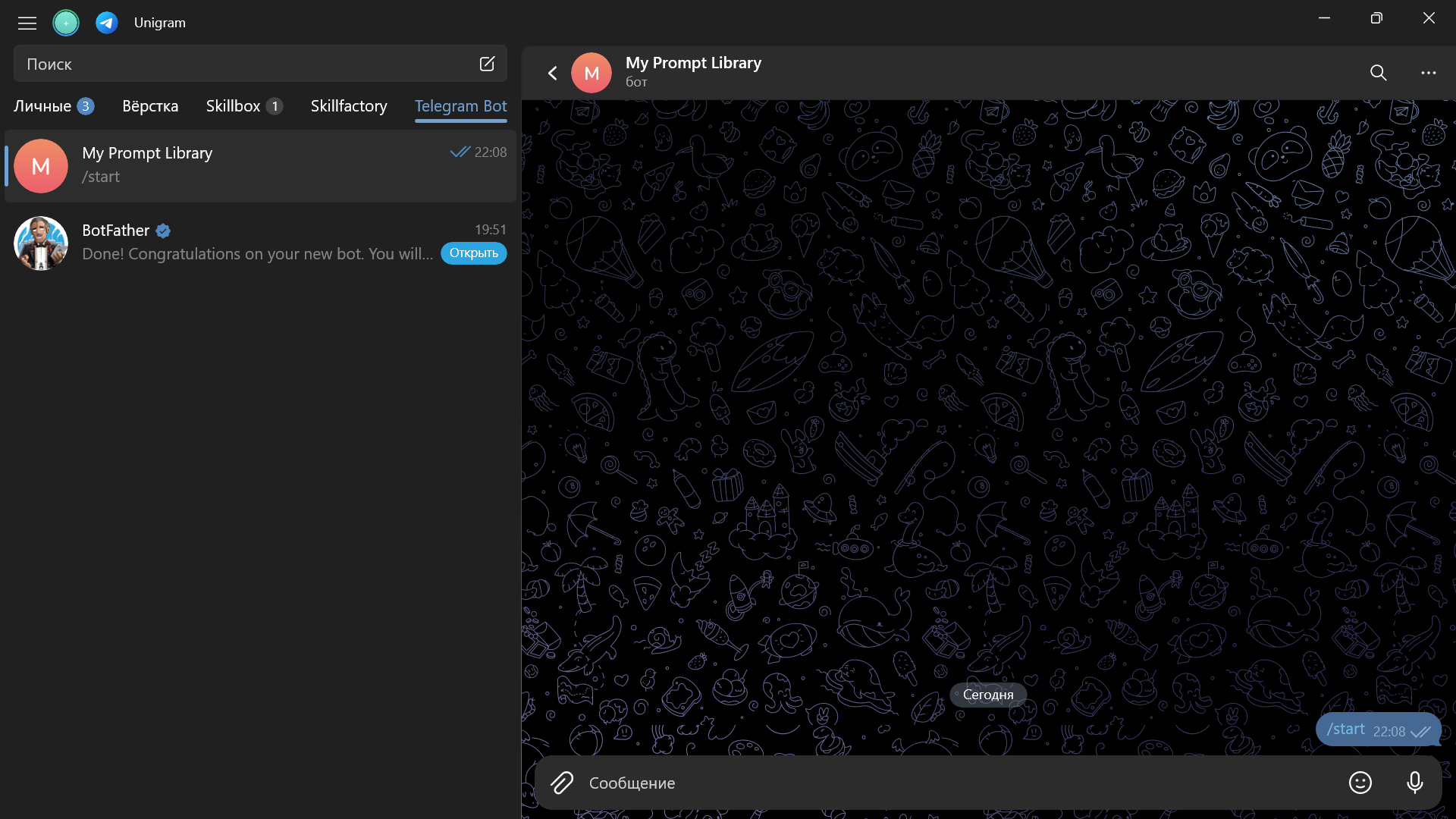The width and height of the screenshot is (1456, 819).
Task: Click the paperclip attach file icon
Action: click(562, 783)
